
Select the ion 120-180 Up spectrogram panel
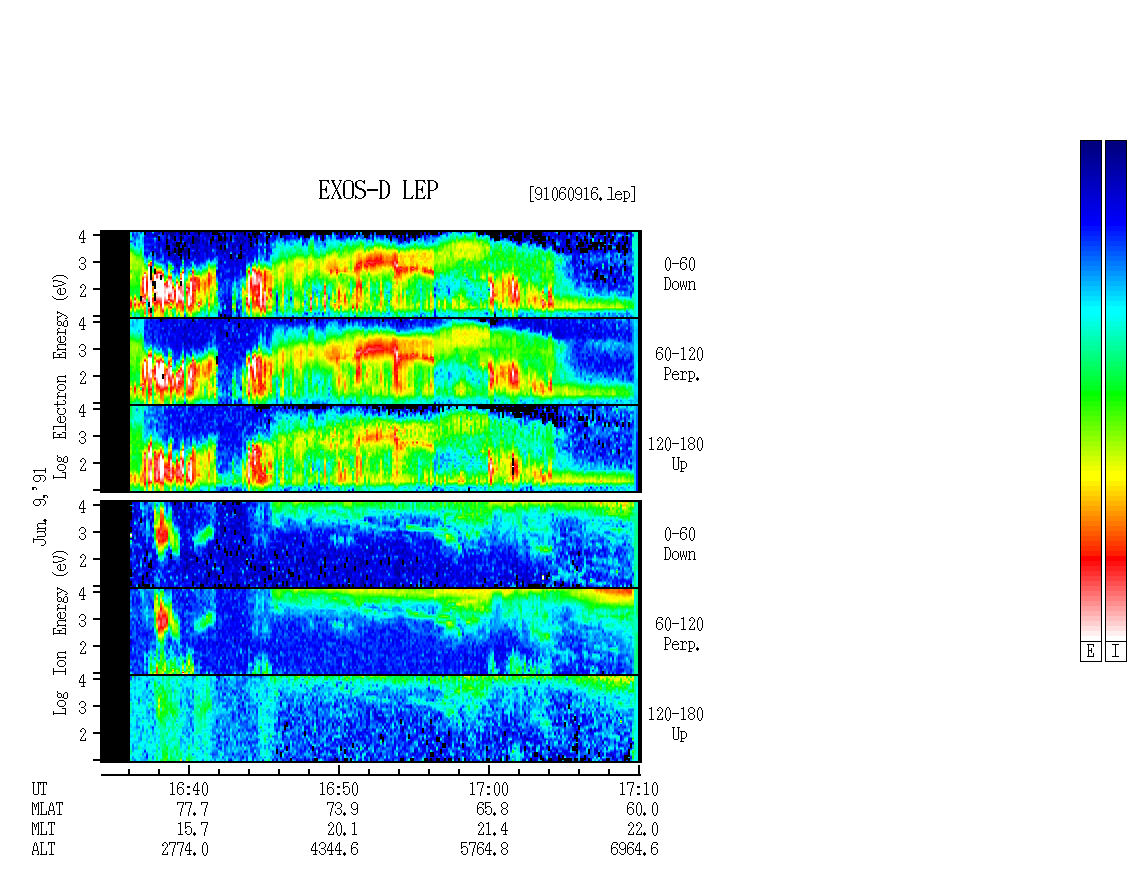[x=370, y=719]
